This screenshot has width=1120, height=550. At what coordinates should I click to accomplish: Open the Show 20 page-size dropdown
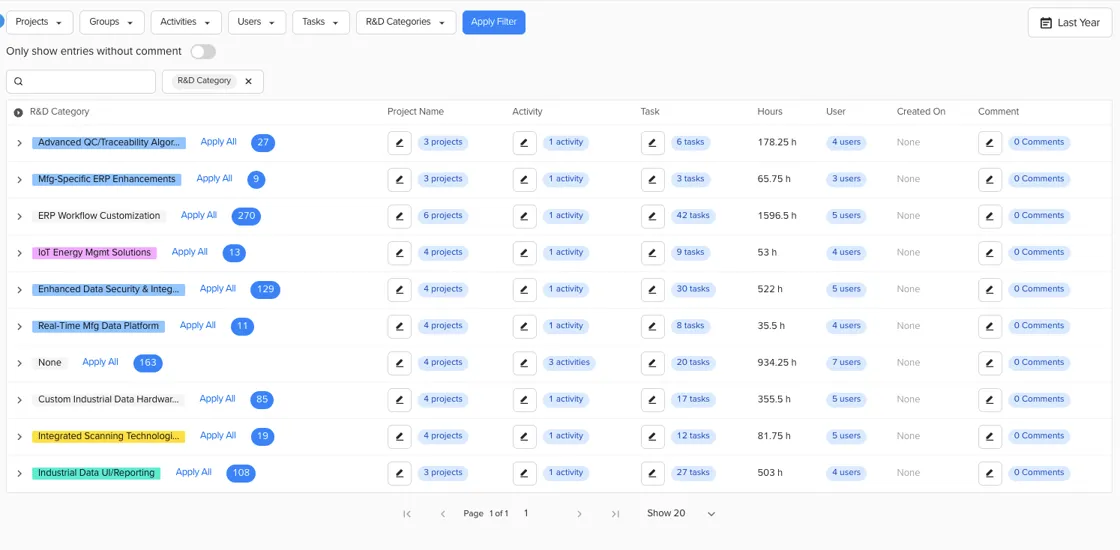pyautogui.click(x=681, y=514)
